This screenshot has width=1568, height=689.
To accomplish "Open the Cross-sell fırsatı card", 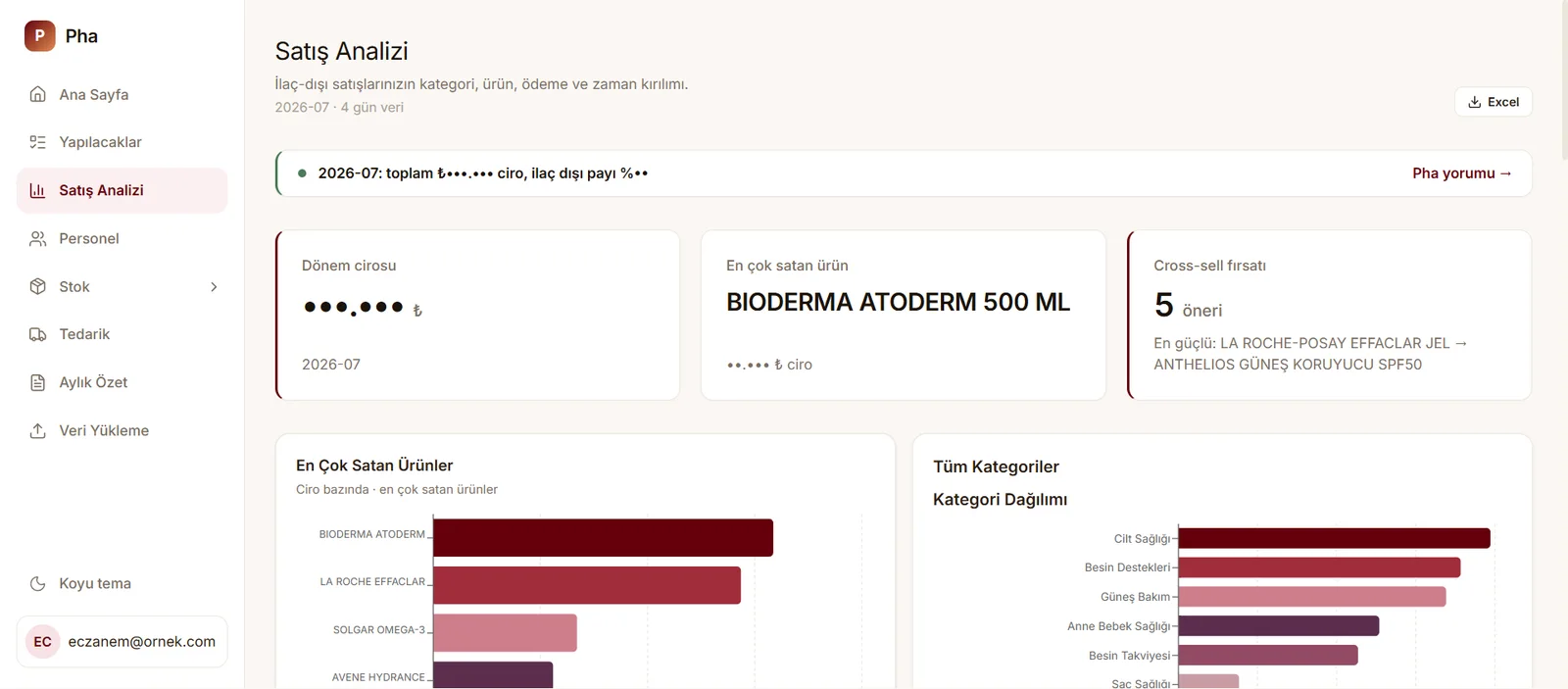I will tap(1329, 315).
